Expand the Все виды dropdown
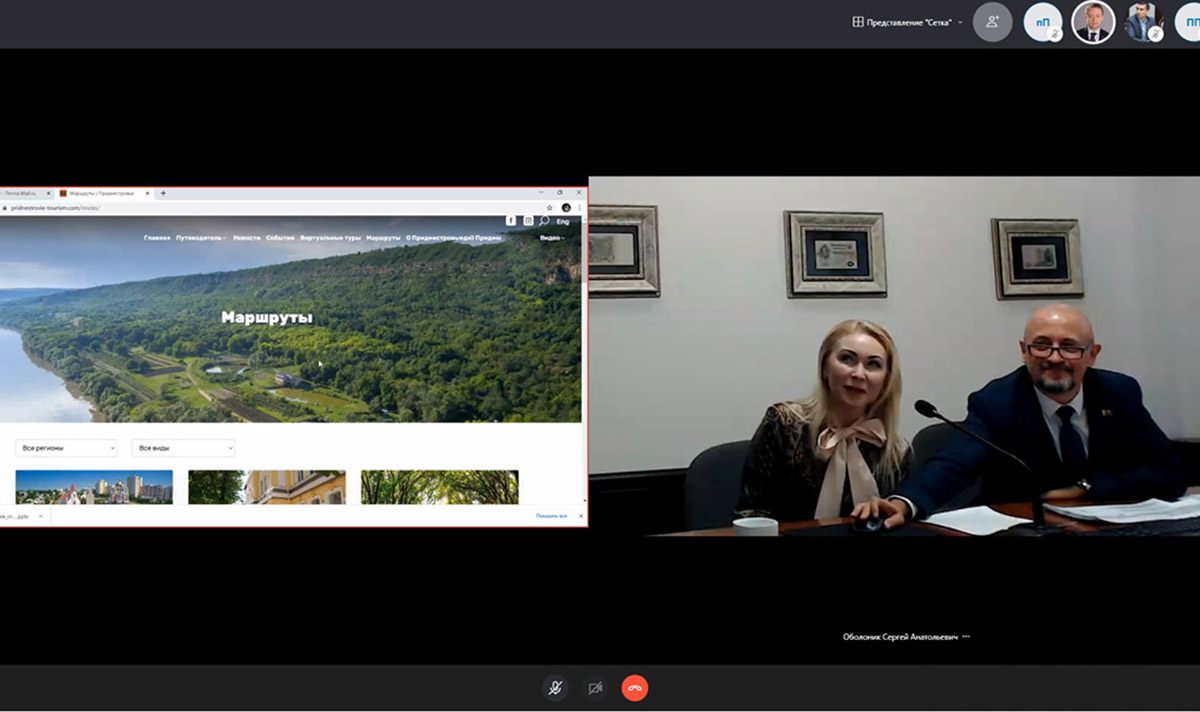Screen dimensions: 1200x712 (x=183, y=449)
